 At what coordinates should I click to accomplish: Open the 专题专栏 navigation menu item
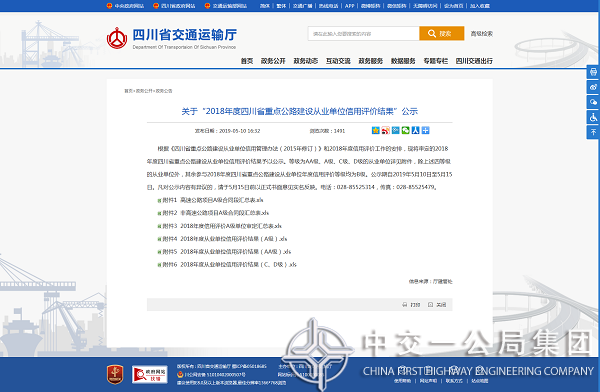click(x=436, y=61)
